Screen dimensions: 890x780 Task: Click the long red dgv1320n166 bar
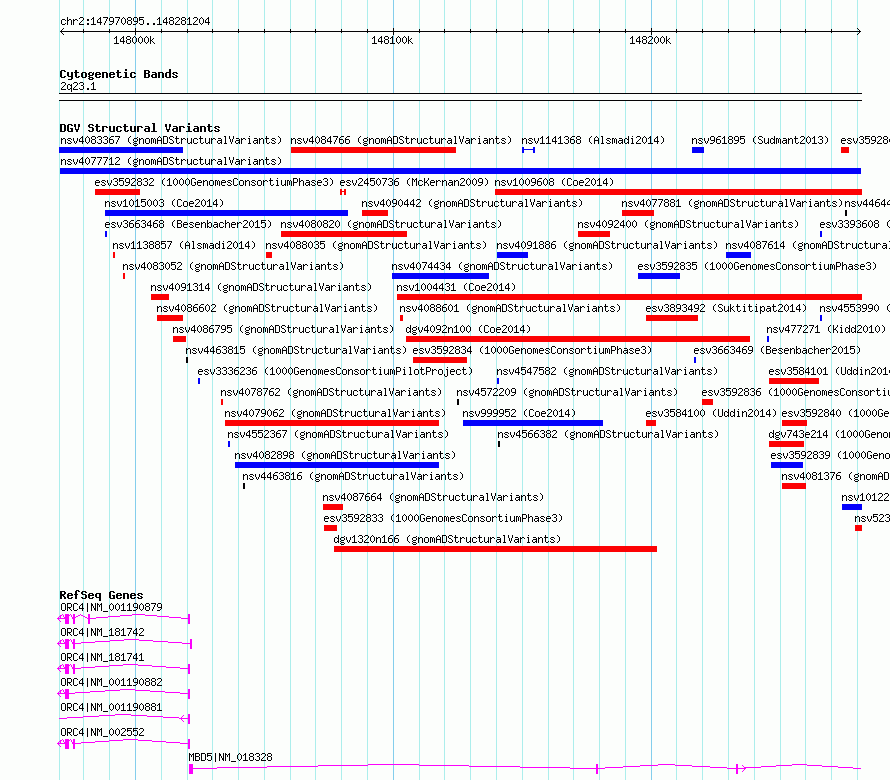(x=495, y=549)
